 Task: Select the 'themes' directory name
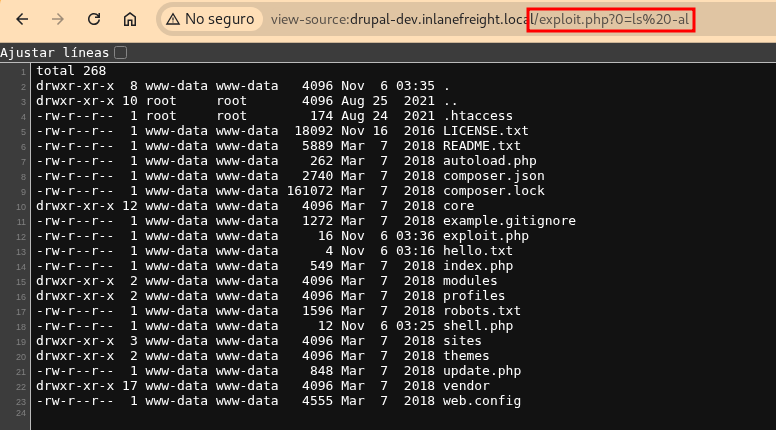[x=466, y=356]
